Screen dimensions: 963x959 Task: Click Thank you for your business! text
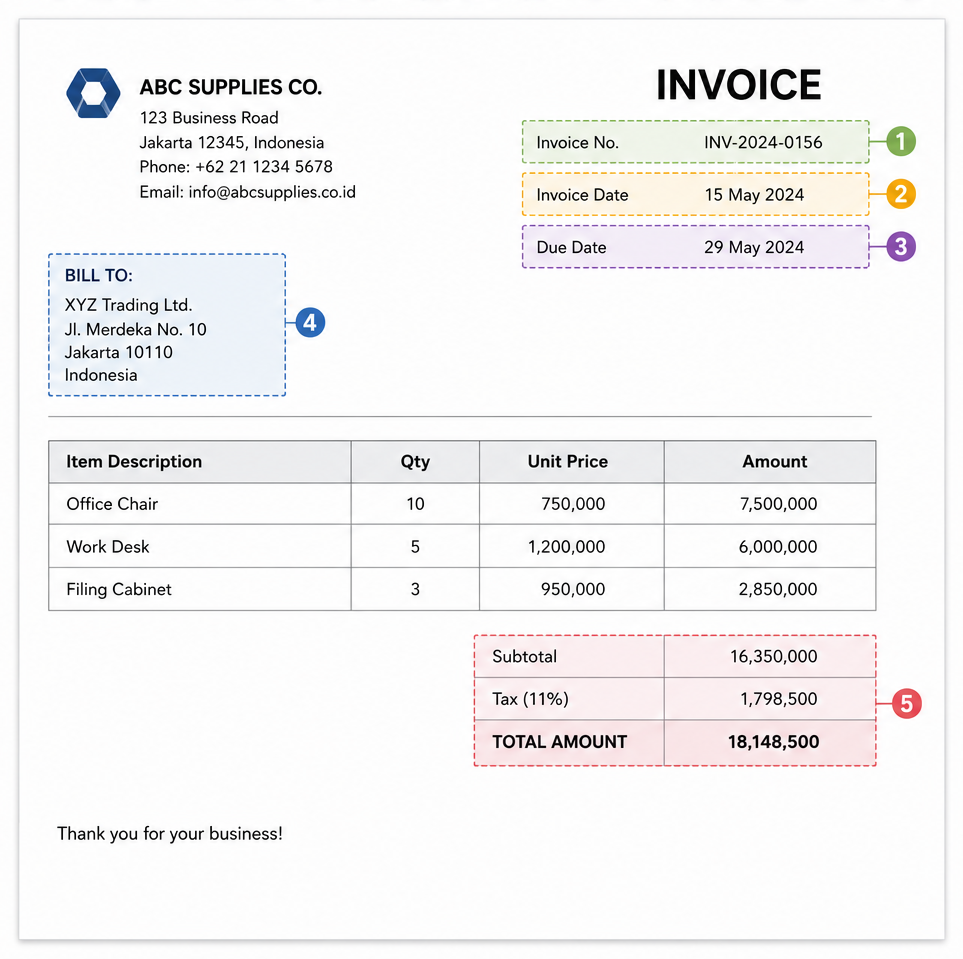pyautogui.click(x=170, y=834)
